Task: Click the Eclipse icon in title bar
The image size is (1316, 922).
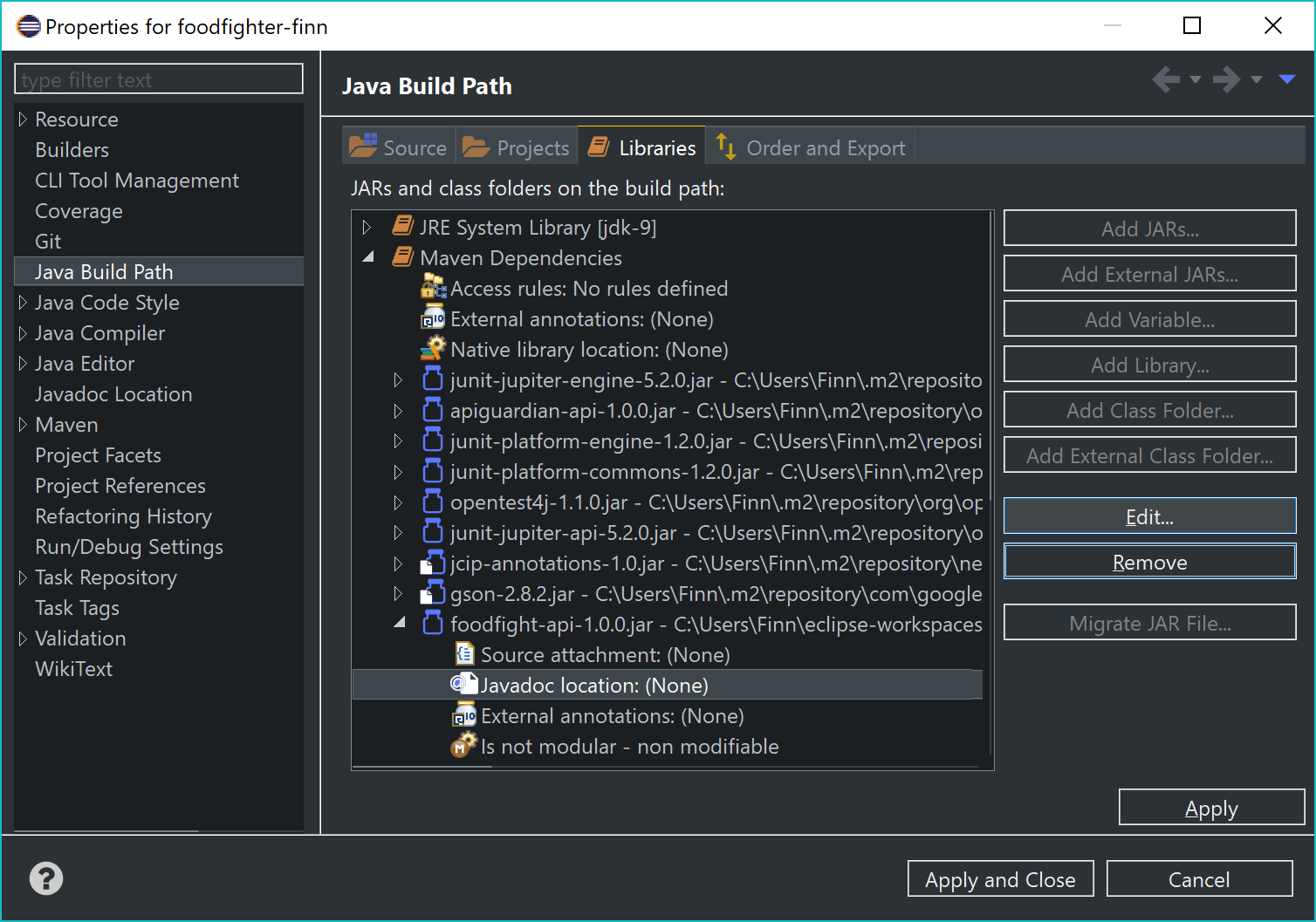Action: [29, 26]
